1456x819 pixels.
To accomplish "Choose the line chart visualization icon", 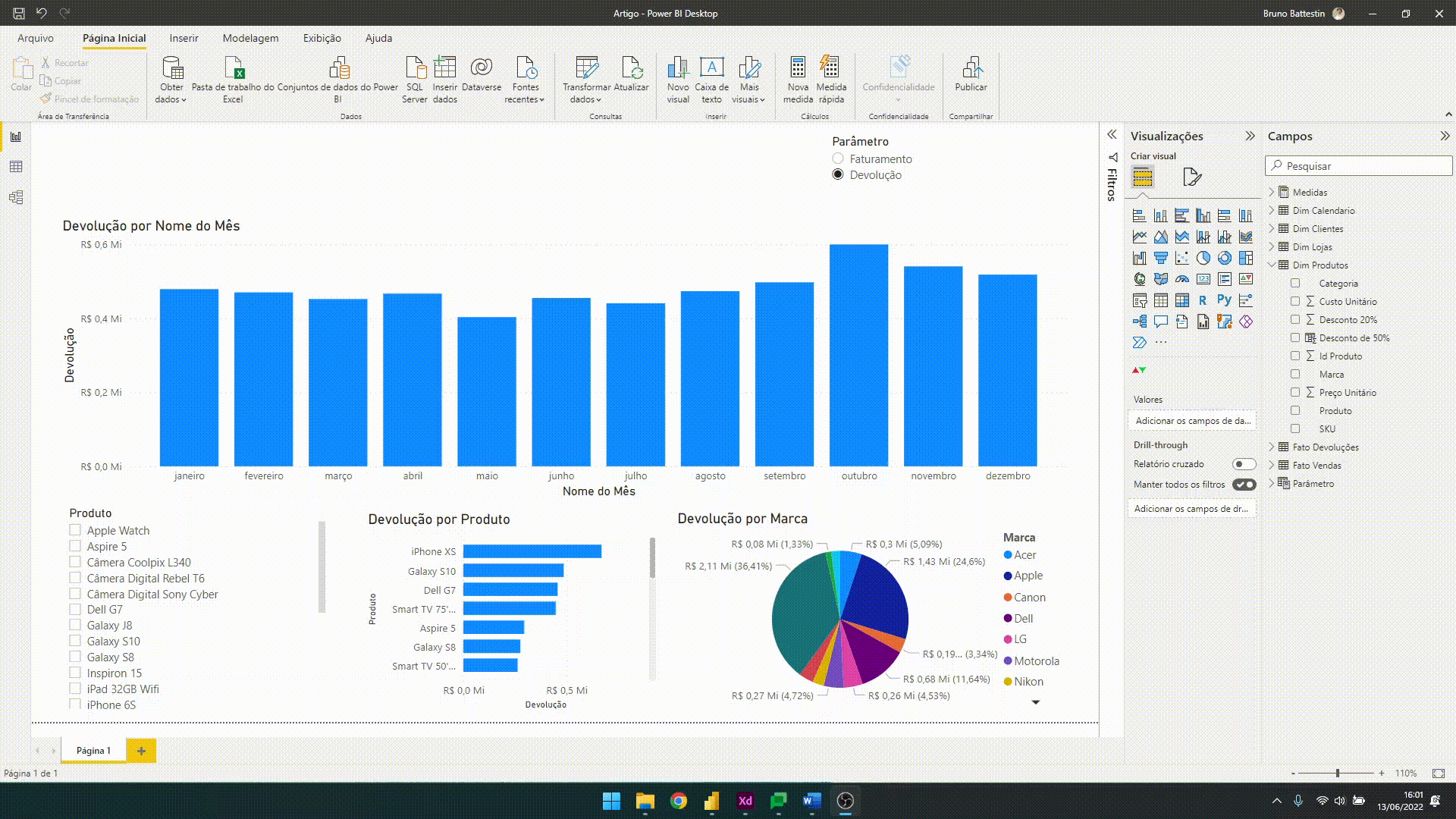I will pos(1140,237).
